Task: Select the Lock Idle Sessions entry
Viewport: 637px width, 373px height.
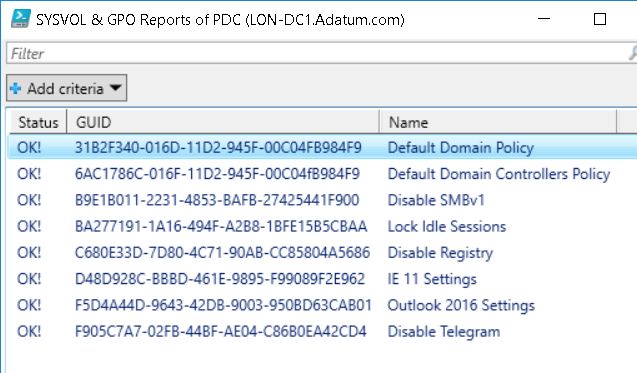Action: coord(447,226)
